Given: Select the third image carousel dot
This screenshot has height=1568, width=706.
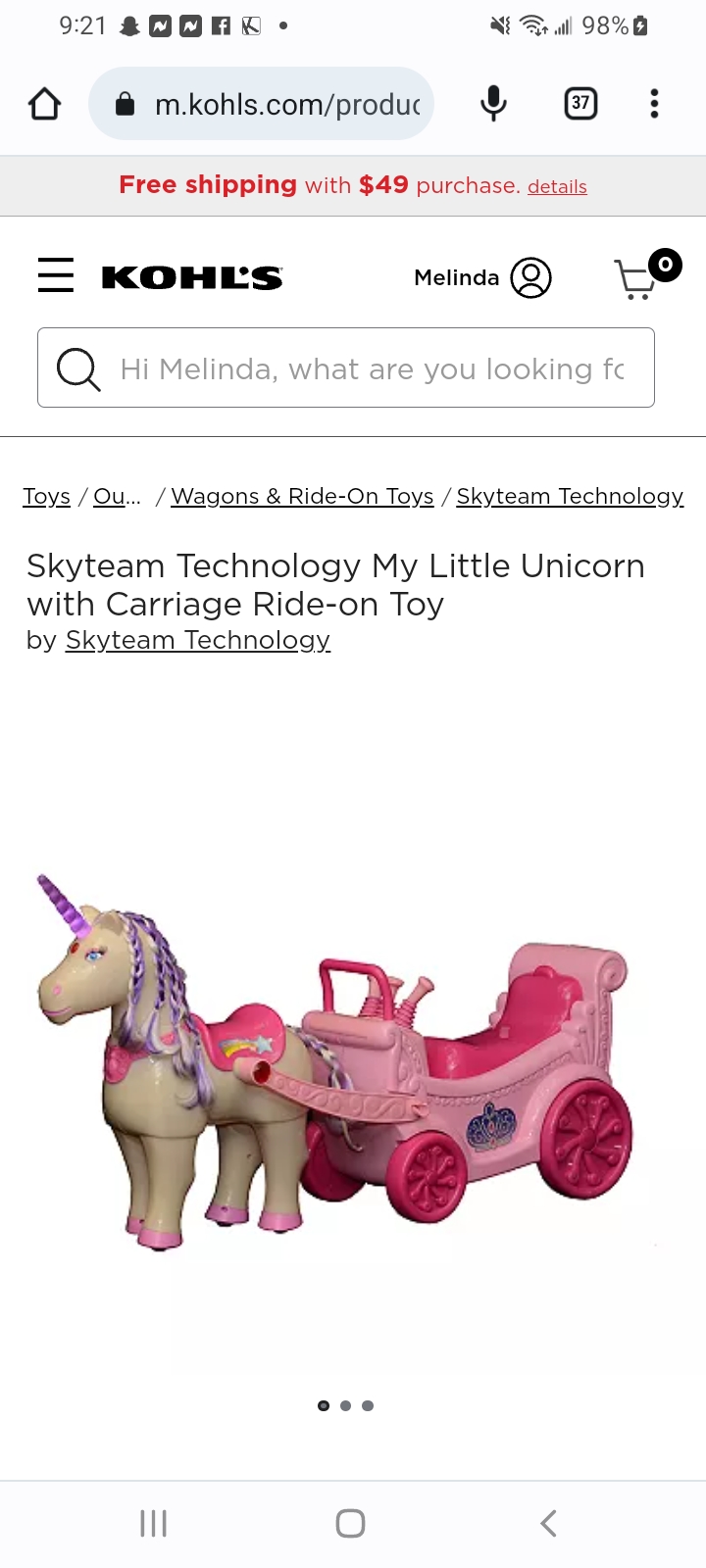Looking at the screenshot, I should click(368, 1406).
